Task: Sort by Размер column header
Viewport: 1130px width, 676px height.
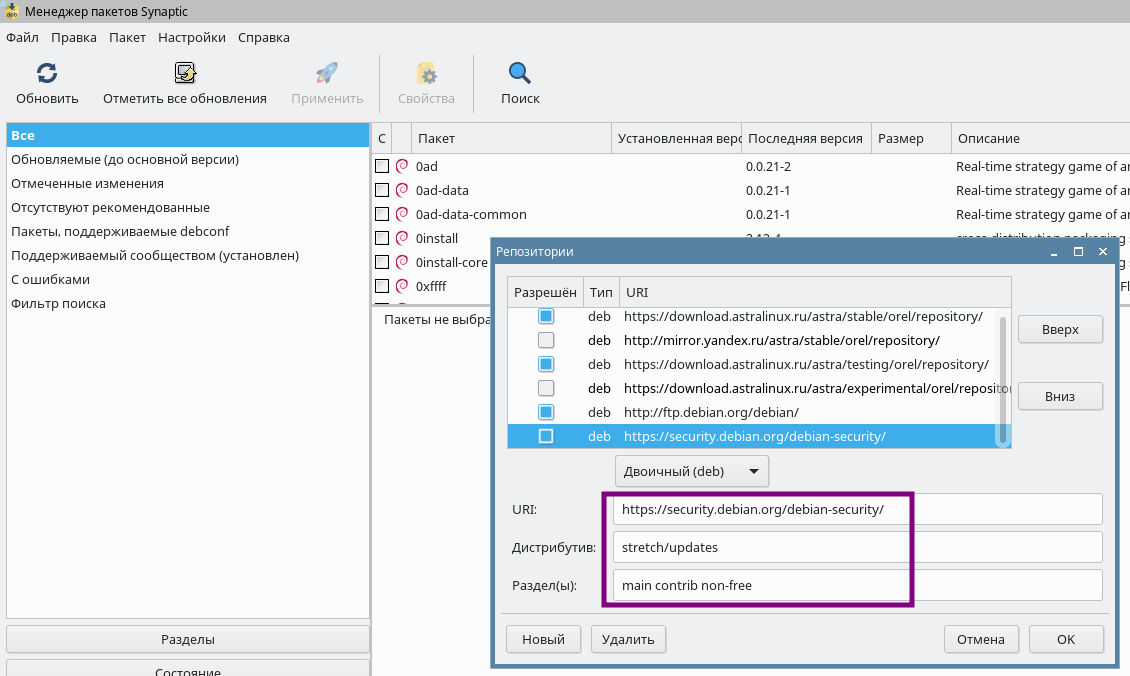Action: point(912,138)
